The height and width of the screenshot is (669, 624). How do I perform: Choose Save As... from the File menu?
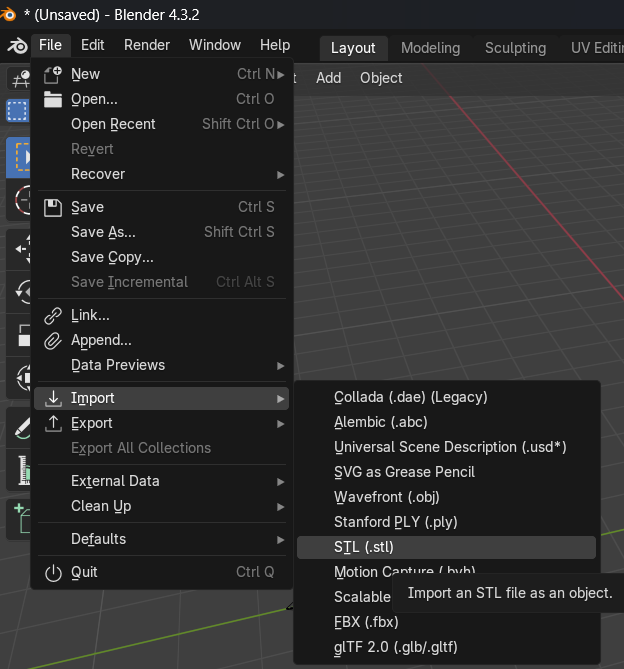coord(161,232)
